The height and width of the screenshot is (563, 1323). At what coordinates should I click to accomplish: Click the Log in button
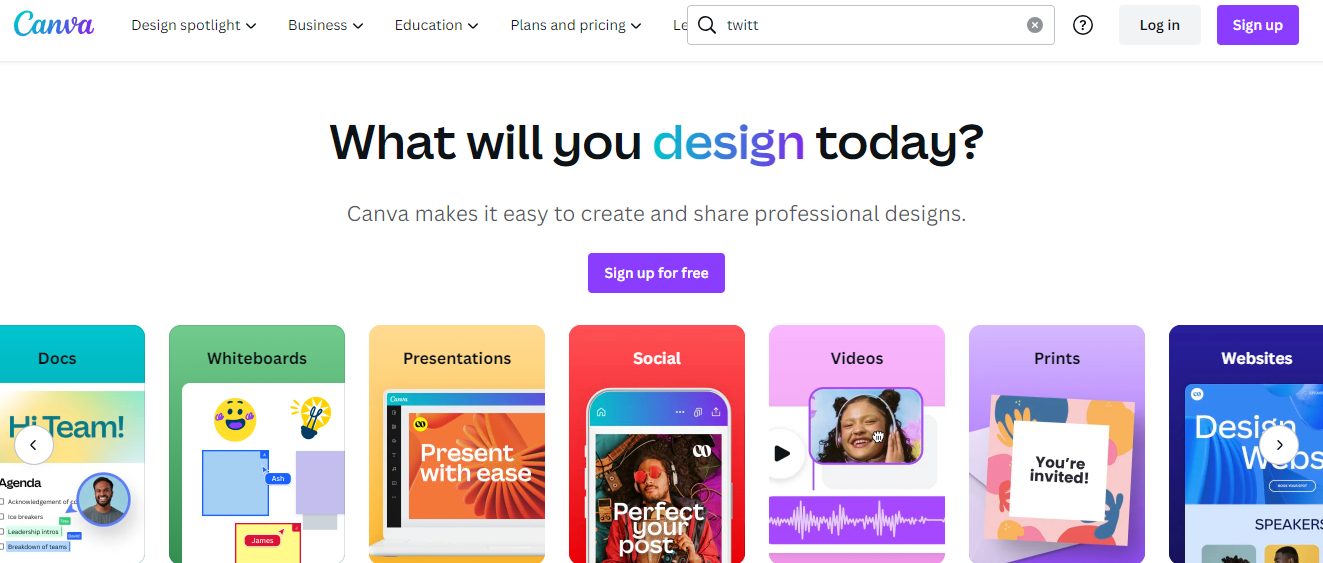click(1159, 25)
